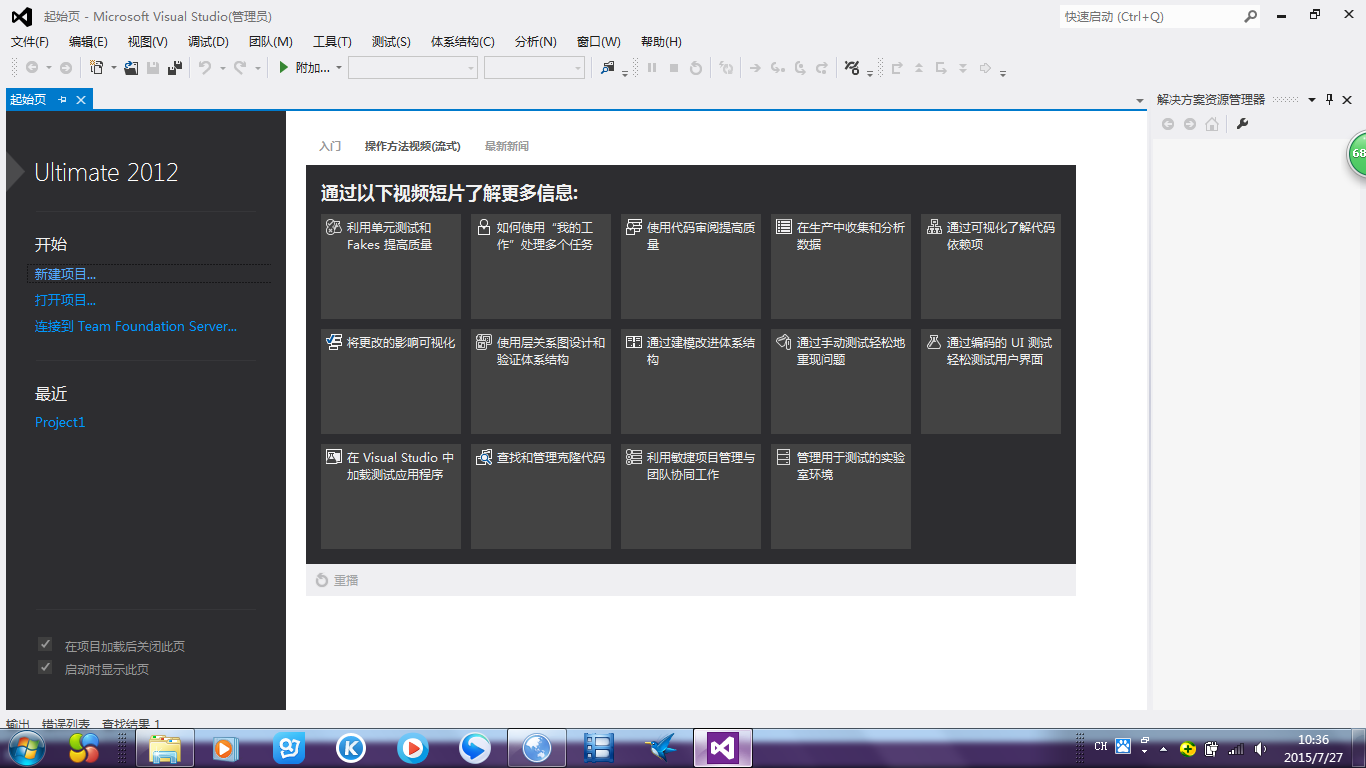Click the Pause debugging (Break All) icon

coord(652,68)
